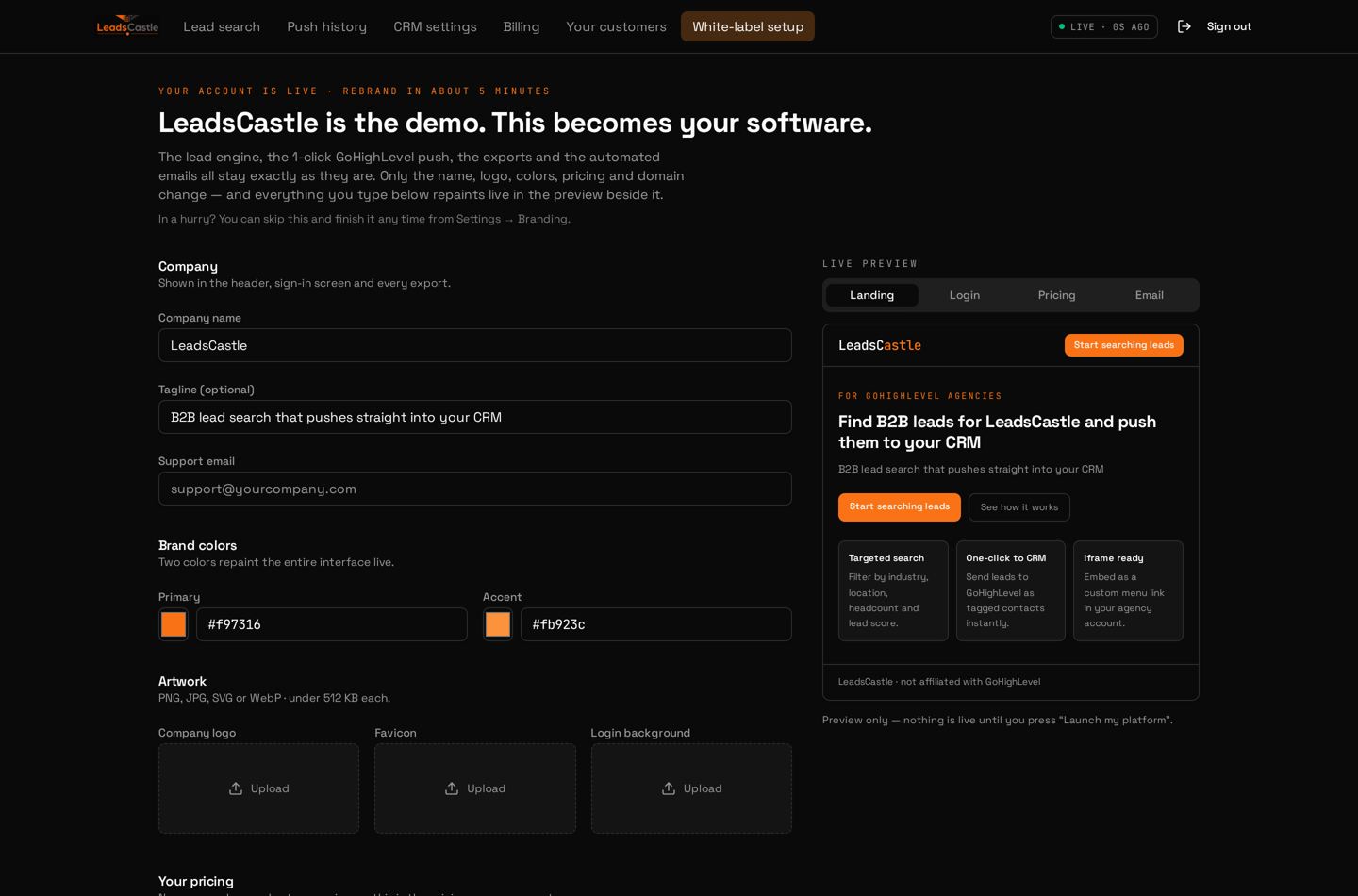Click the LIVE status badge

pyautogui.click(x=1104, y=26)
